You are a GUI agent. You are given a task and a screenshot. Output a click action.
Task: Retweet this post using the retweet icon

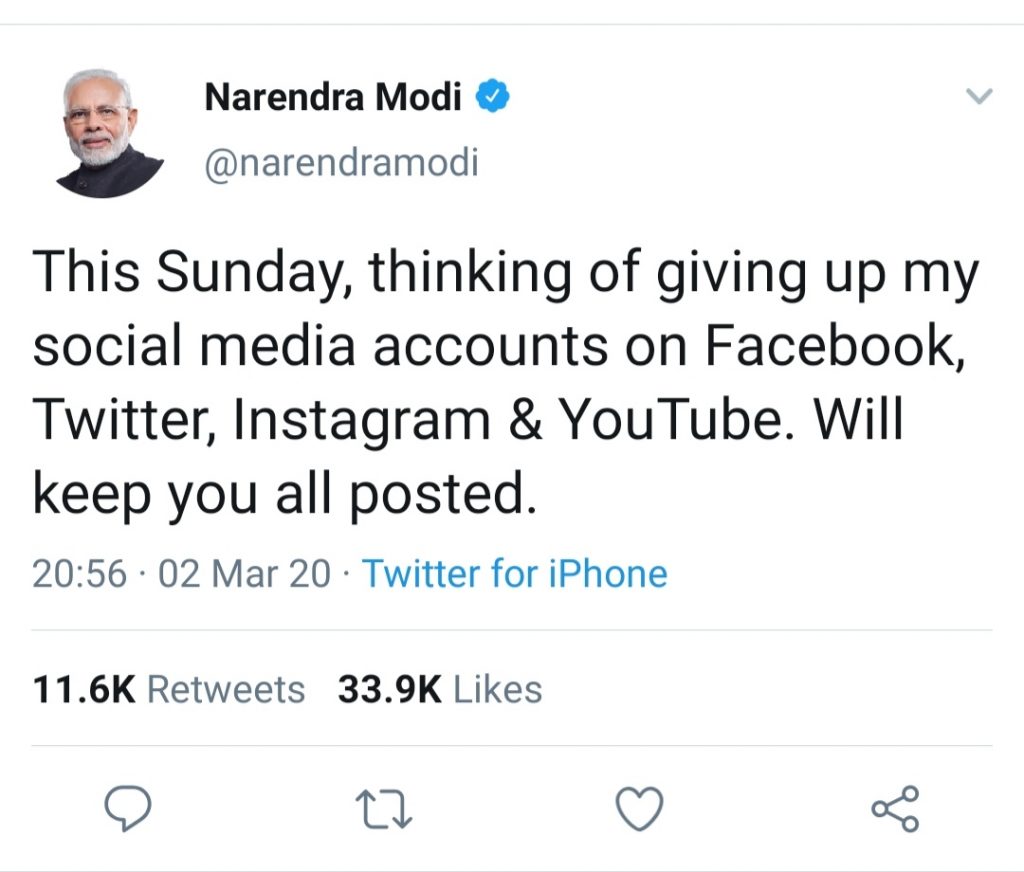(385, 808)
